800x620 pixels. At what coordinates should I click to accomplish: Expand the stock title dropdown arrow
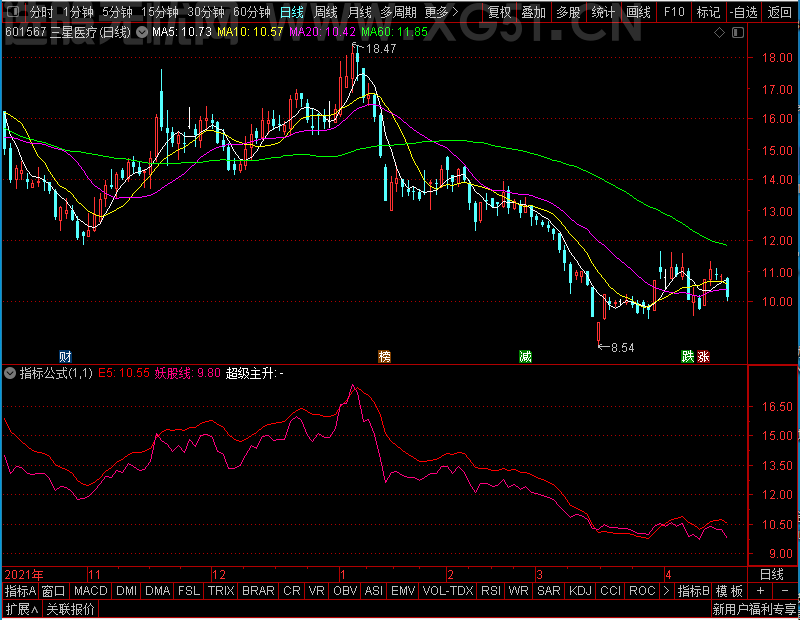pos(142,33)
